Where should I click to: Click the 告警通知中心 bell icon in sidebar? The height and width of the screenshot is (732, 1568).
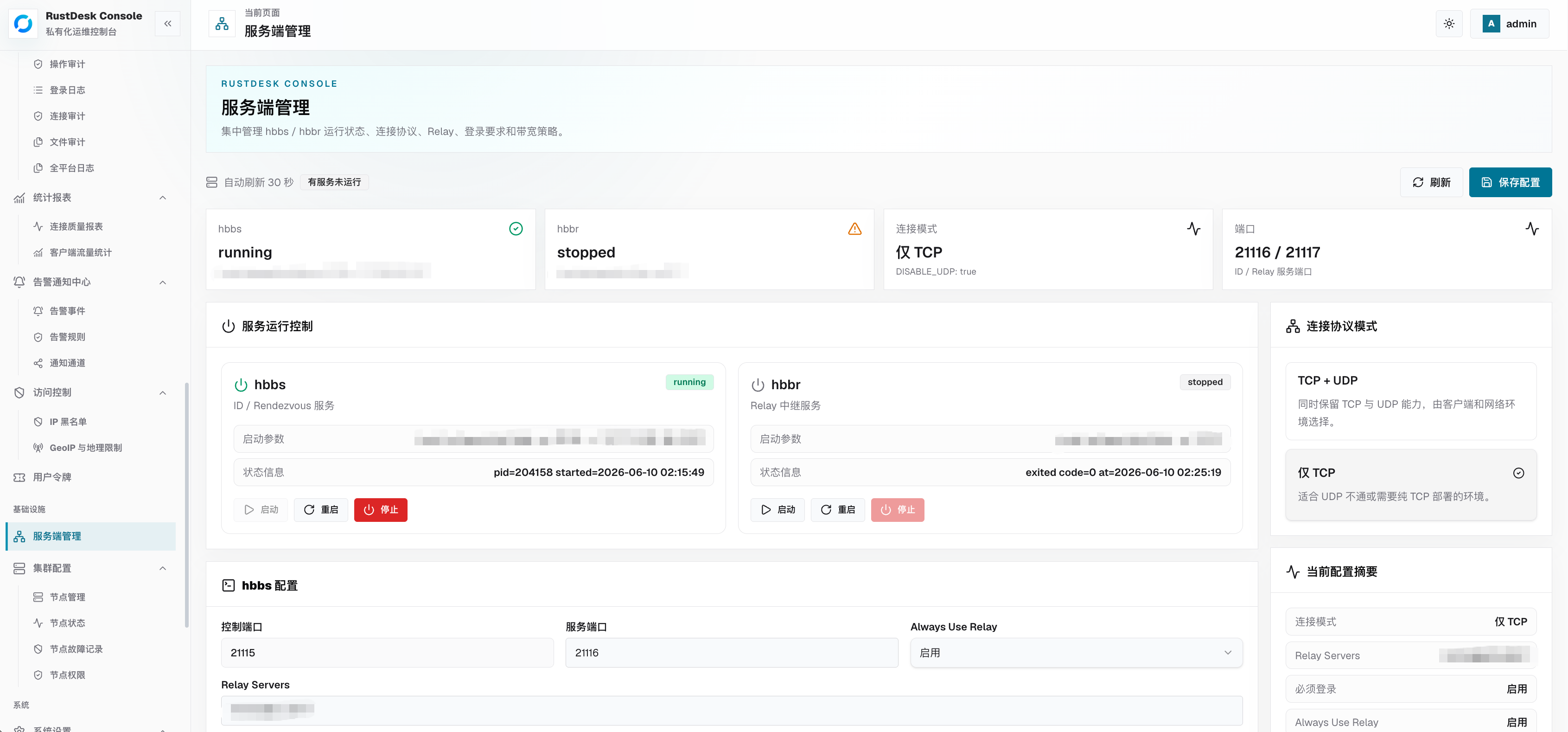pyautogui.click(x=19, y=282)
